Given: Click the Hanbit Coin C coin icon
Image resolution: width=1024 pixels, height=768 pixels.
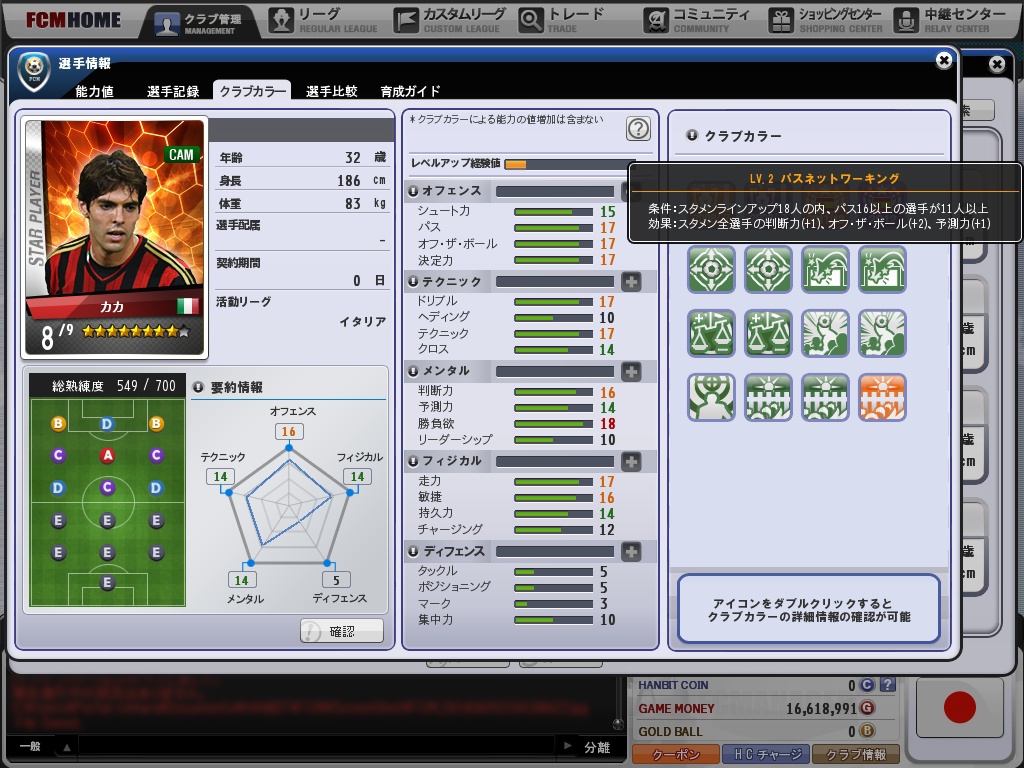Looking at the screenshot, I should pos(867,685).
